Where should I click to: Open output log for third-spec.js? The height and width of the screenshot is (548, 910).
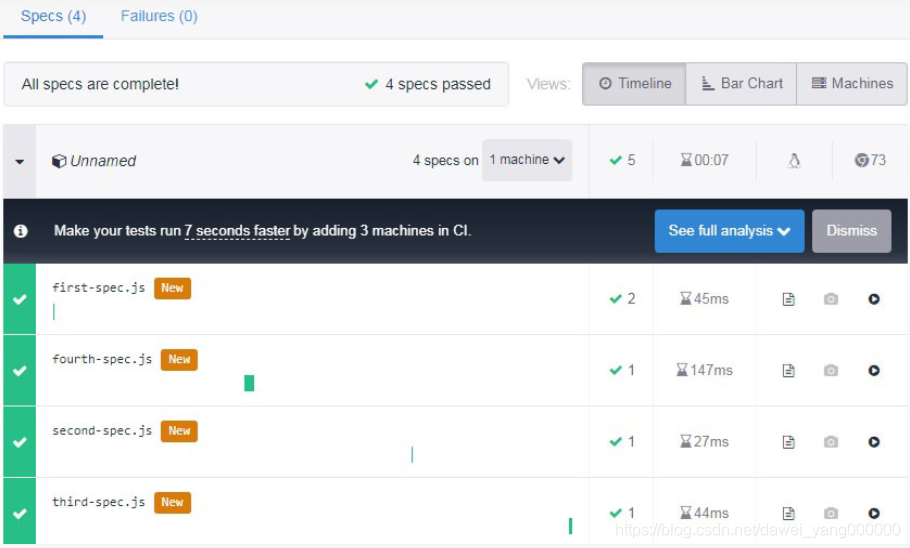788,513
